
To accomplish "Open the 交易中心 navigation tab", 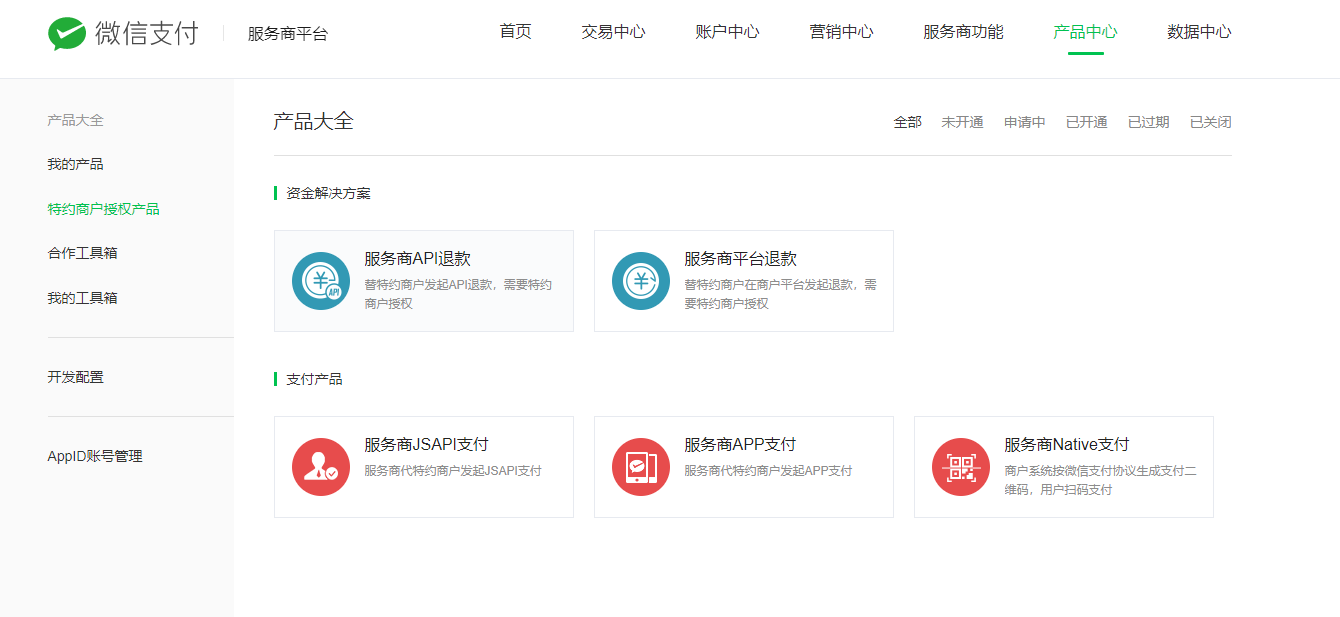I will pyautogui.click(x=613, y=32).
